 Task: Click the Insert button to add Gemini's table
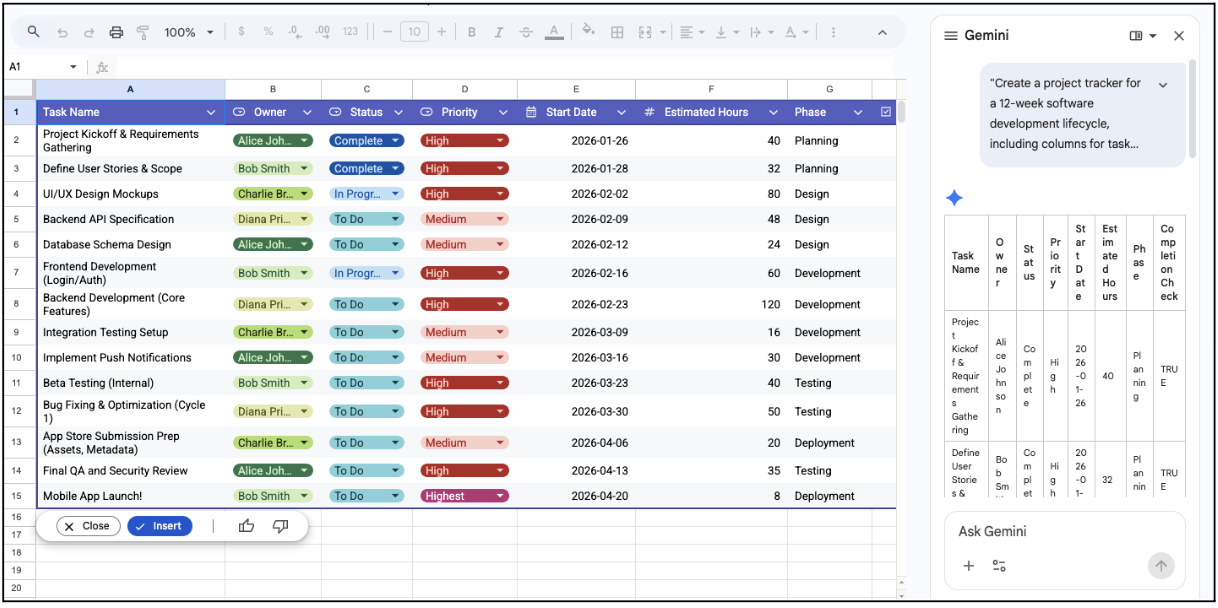coord(159,525)
